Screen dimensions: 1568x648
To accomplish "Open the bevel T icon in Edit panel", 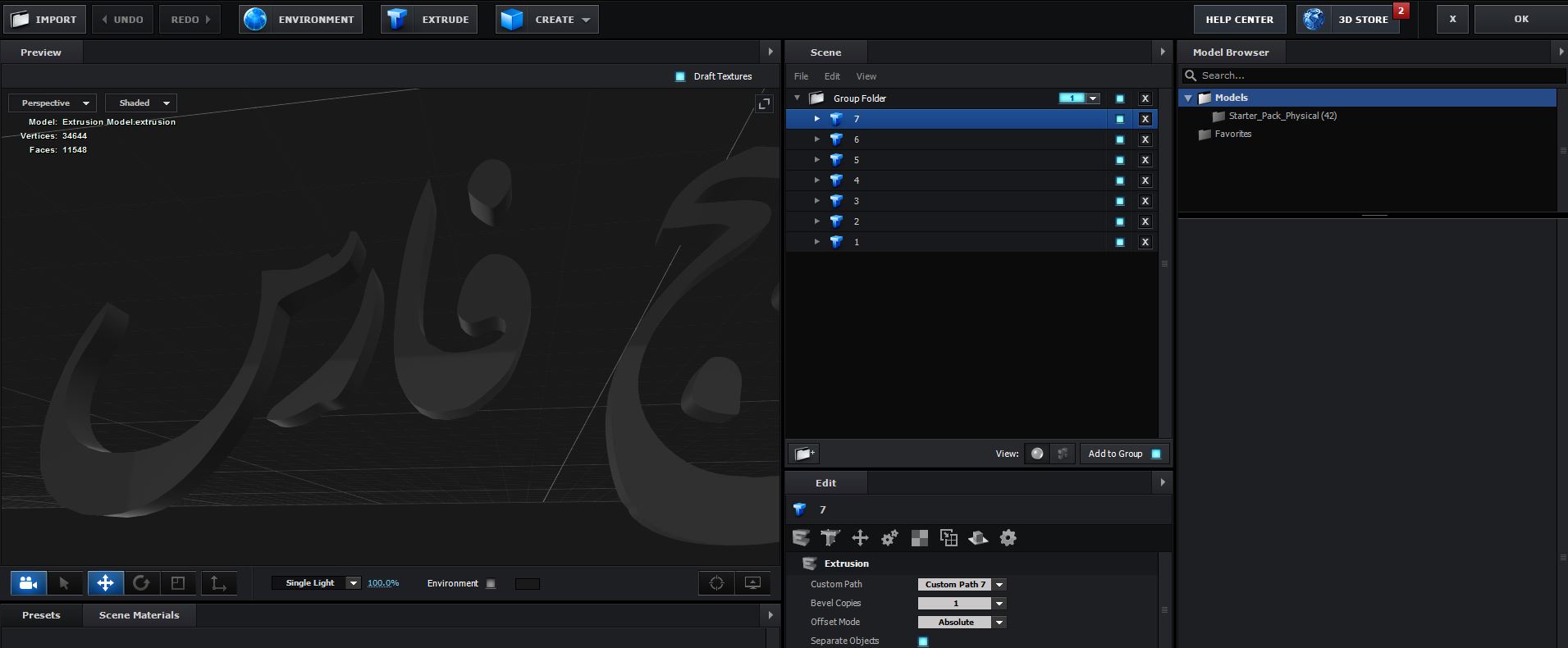I will pyautogui.click(x=830, y=538).
